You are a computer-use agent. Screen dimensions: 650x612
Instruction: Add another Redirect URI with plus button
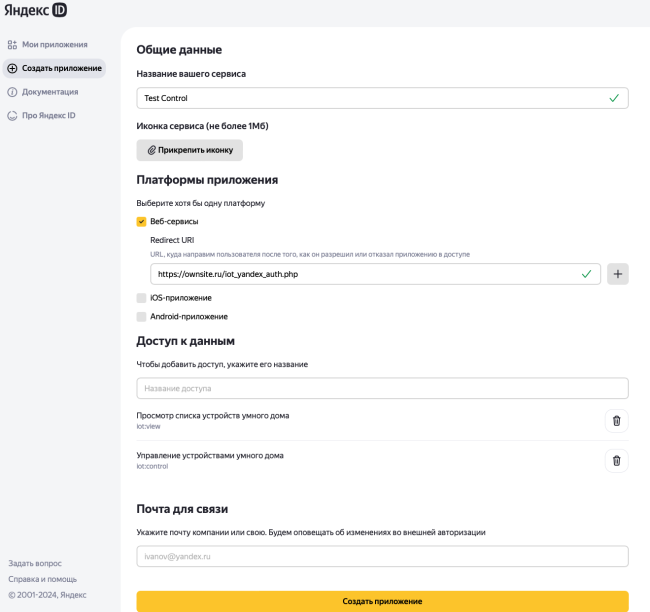point(617,274)
